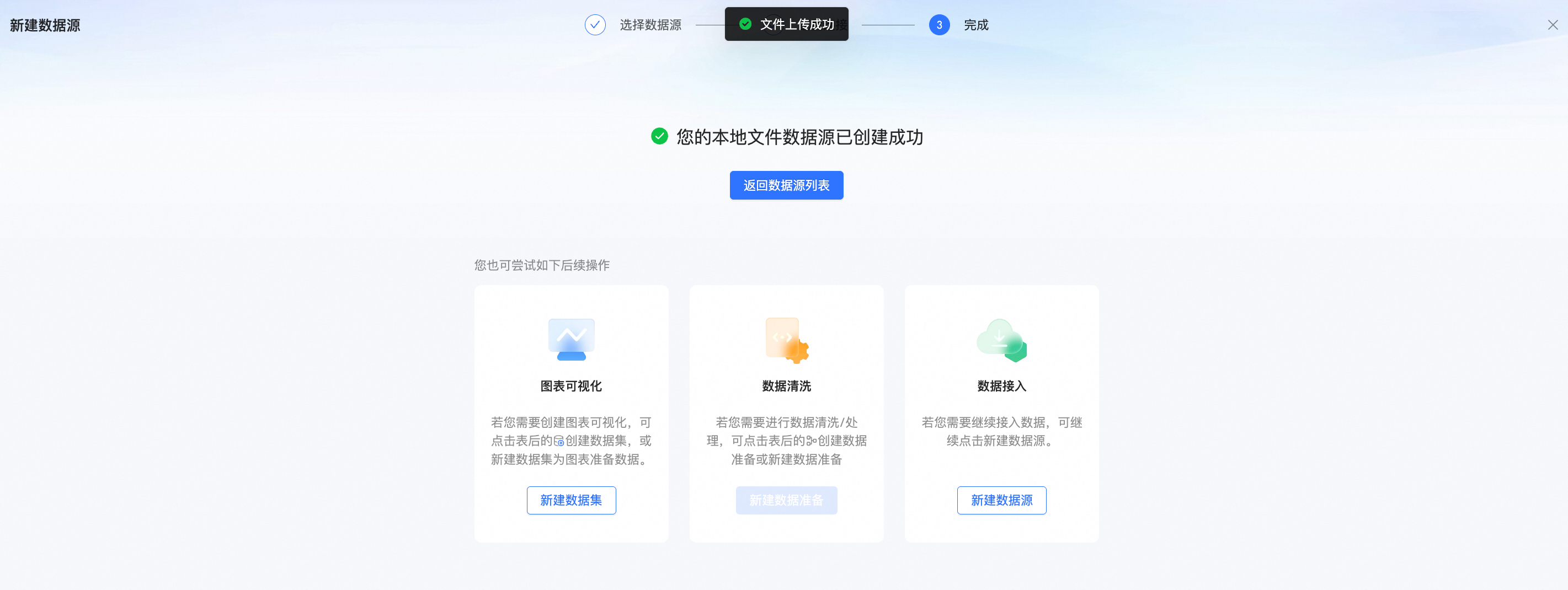Close the 新建数据源 wizard with the X

click(1553, 25)
